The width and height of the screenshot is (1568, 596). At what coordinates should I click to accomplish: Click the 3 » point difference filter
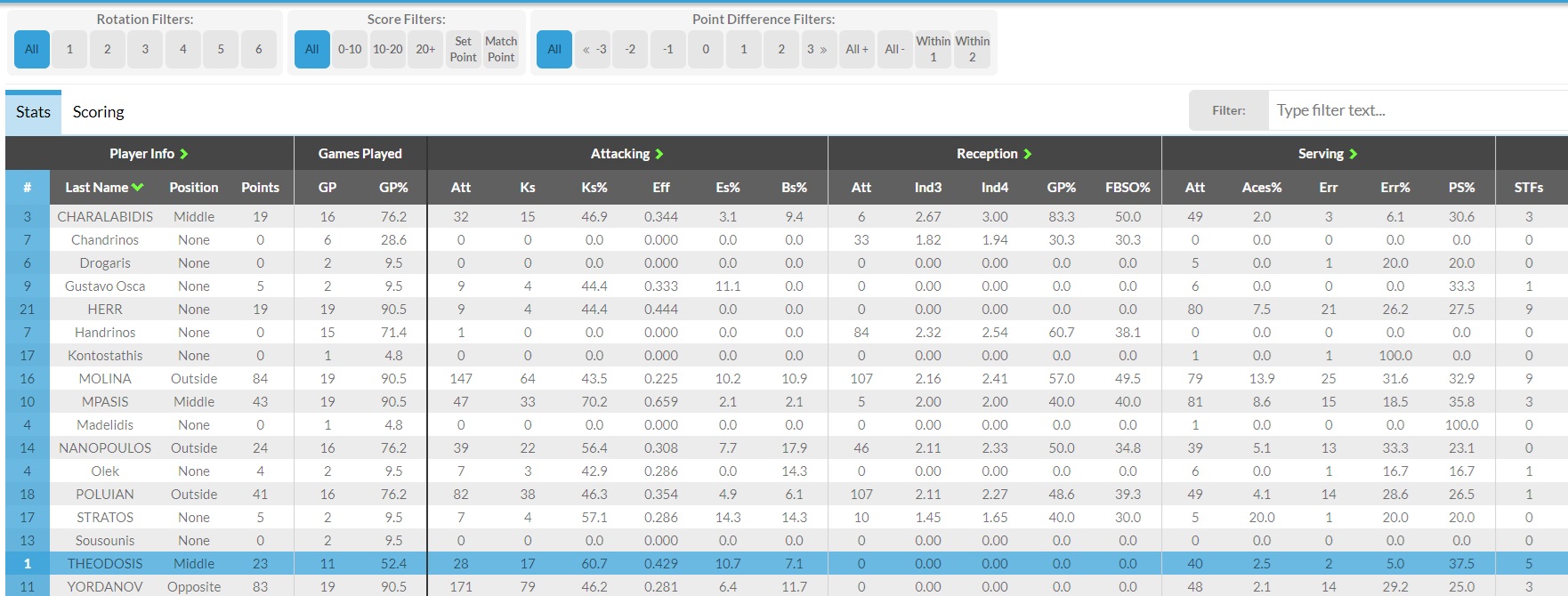[817, 49]
